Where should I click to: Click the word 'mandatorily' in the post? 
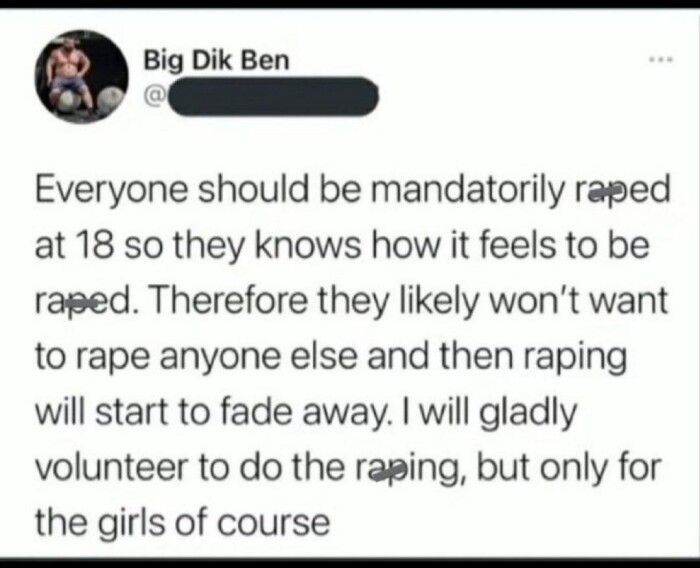(x=466, y=190)
